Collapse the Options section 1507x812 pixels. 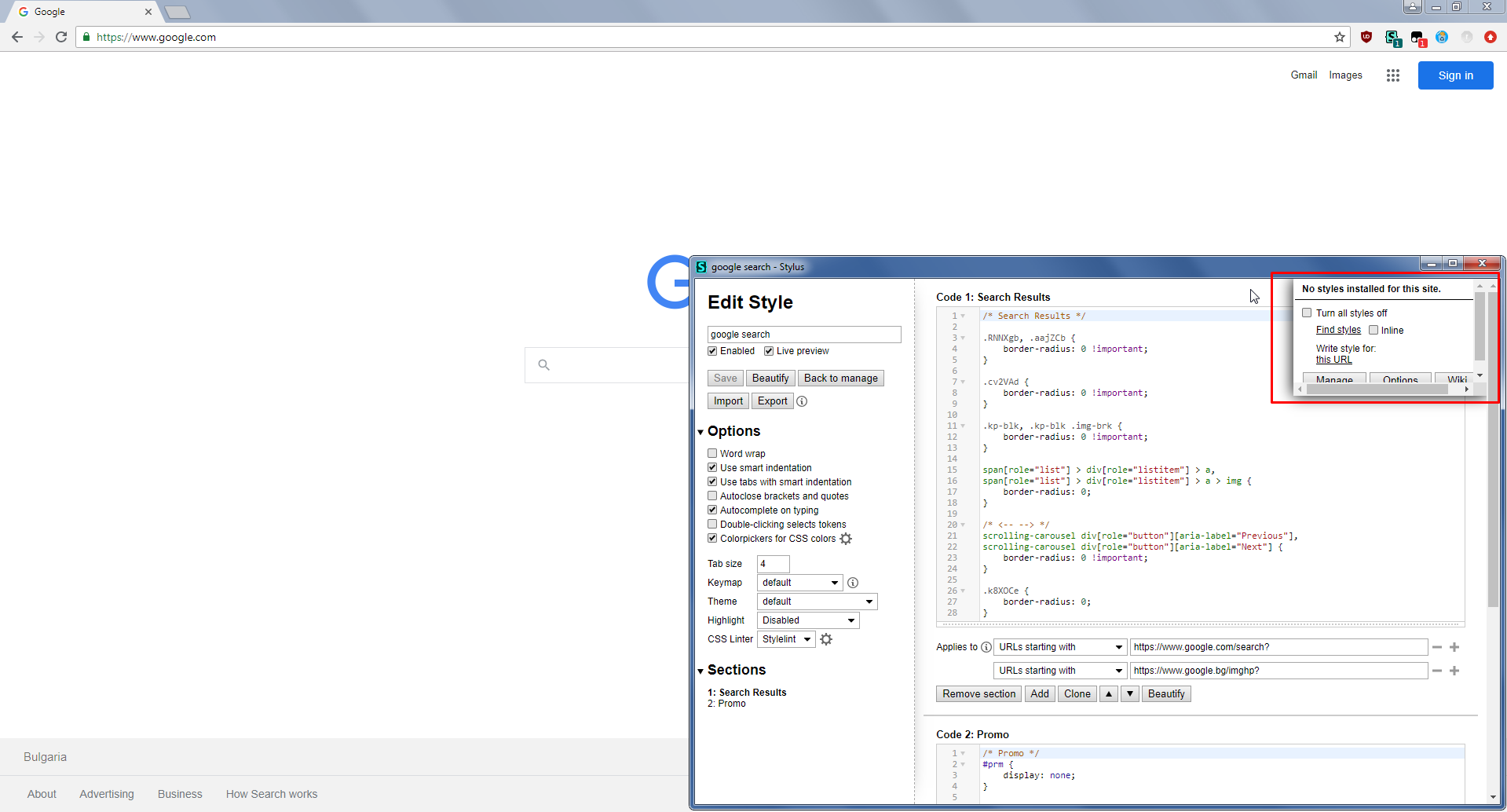[700, 431]
